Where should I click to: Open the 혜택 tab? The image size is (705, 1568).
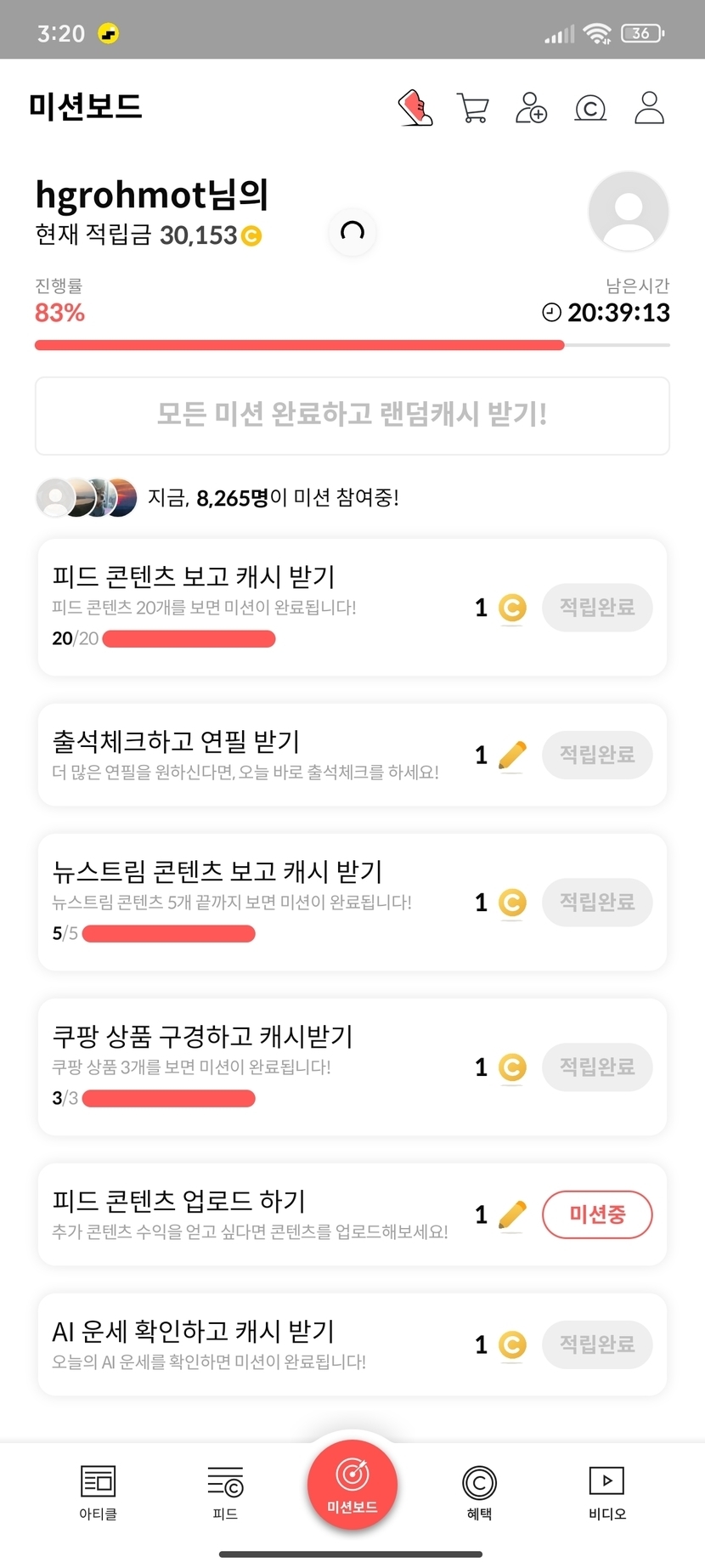coord(479,1492)
